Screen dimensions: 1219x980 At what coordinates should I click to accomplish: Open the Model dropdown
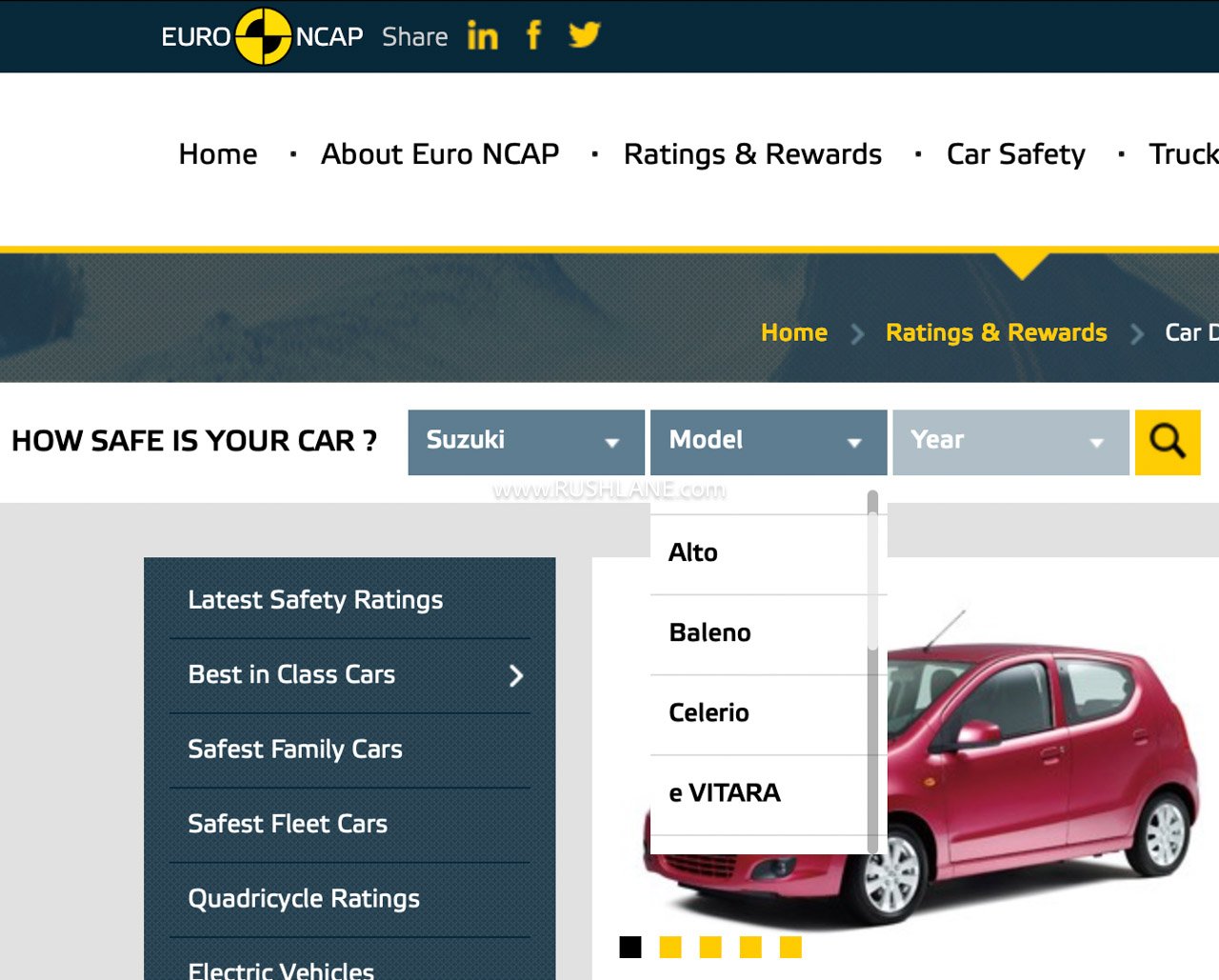coord(769,442)
